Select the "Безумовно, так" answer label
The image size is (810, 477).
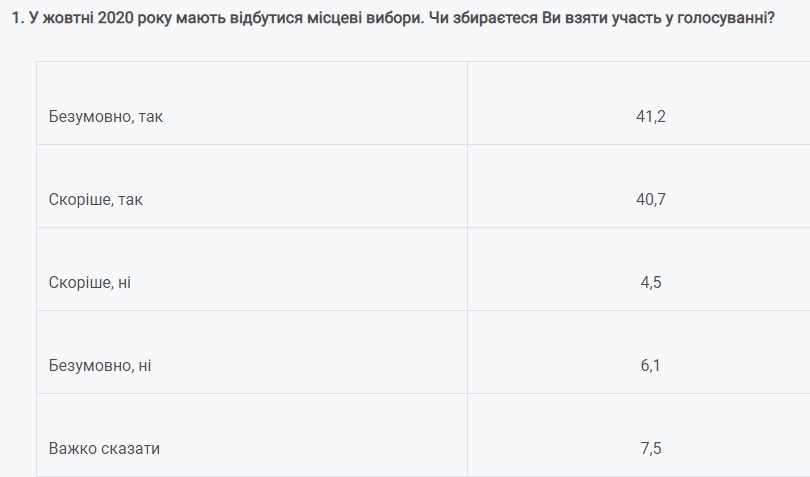point(106,116)
